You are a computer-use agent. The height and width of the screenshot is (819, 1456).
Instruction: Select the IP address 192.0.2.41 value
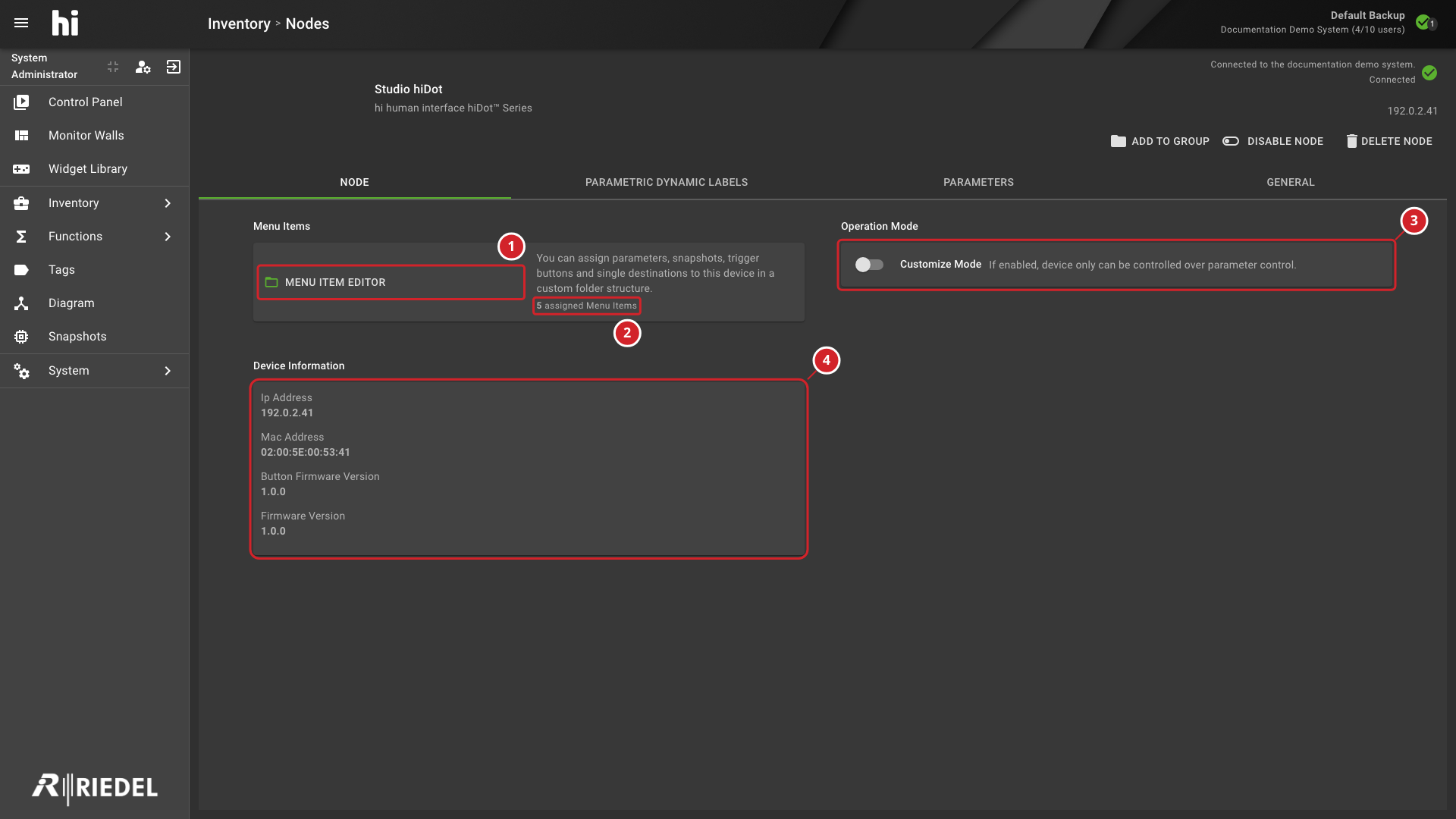[287, 413]
